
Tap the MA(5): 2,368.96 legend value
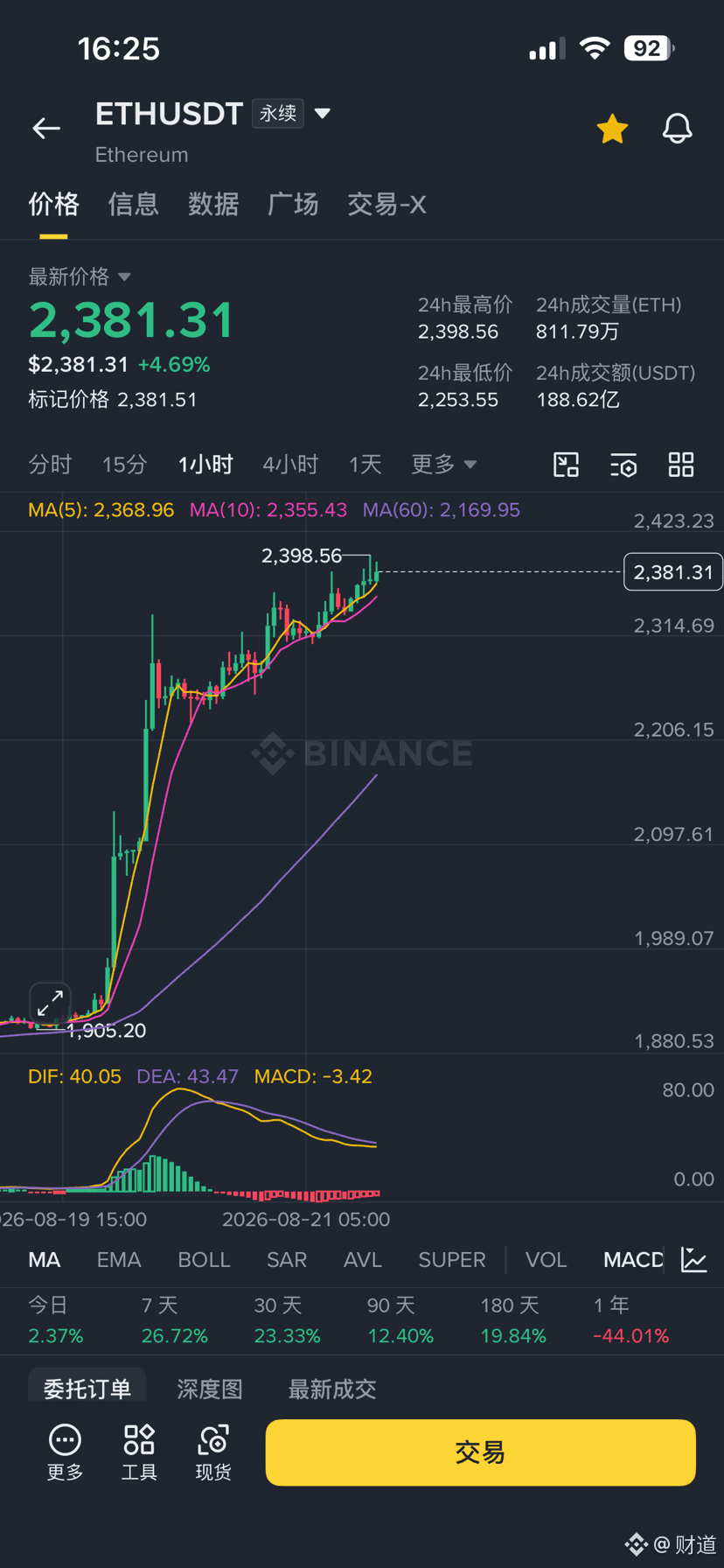coord(101,510)
